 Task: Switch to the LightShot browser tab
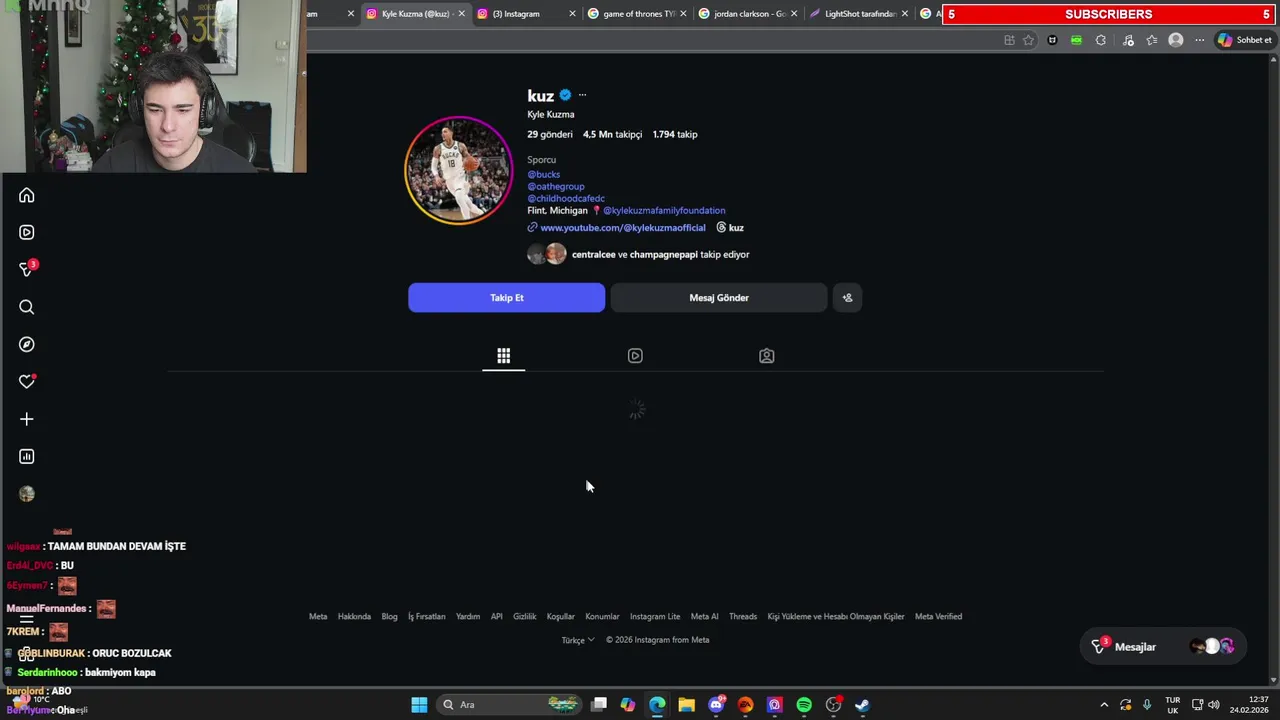tap(860, 14)
